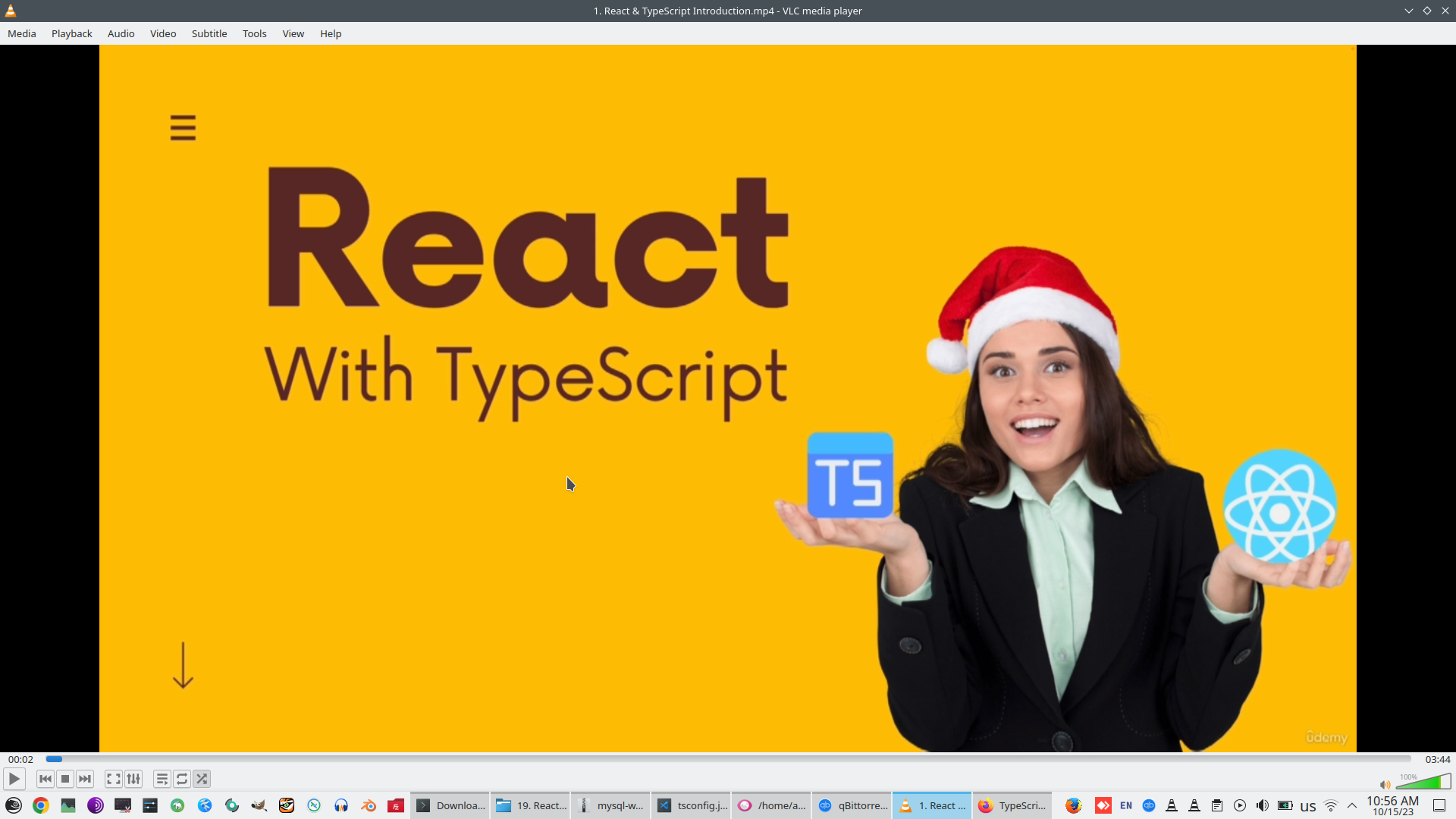This screenshot has height=819, width=1456.
Task: Toggle random shuffle playback
Action: pyautogui.click(x=202, y=779)
